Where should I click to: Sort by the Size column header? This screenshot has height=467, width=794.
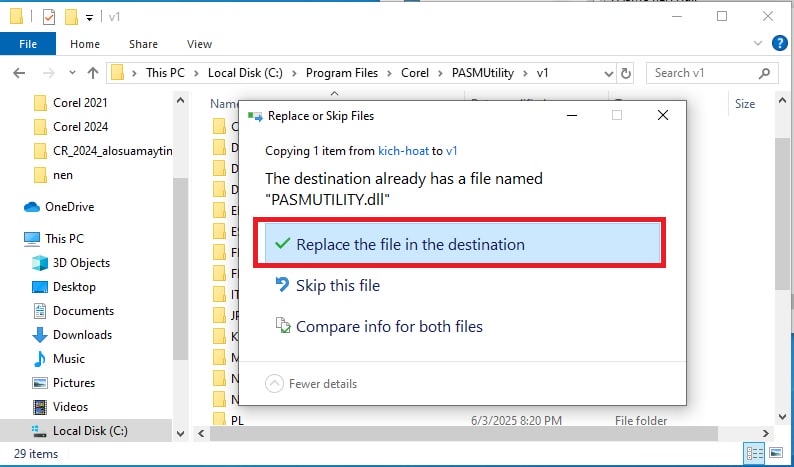click(x=744, y=104)
